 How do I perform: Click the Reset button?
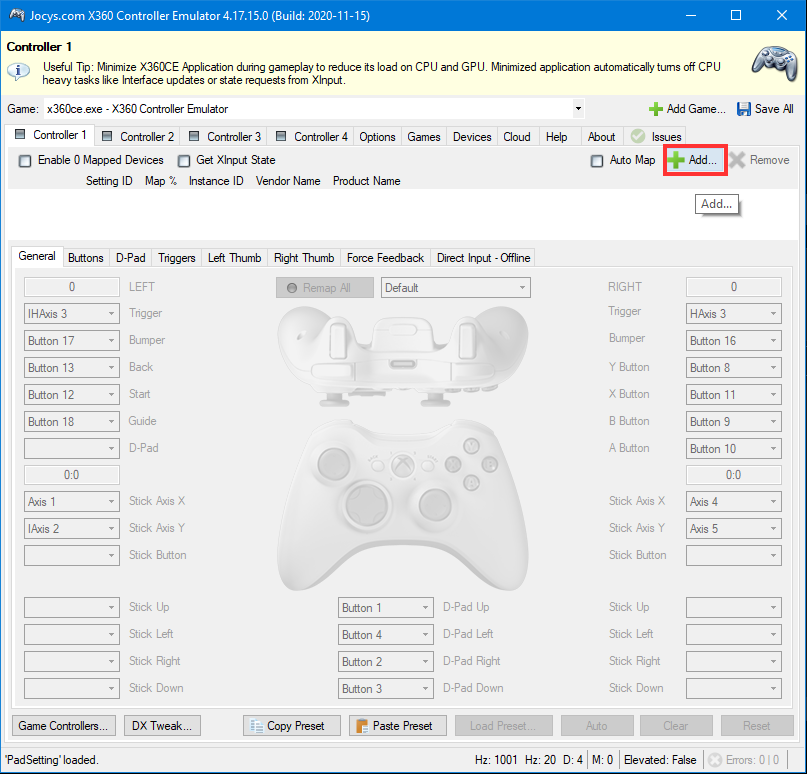click(x=757, y=726)
